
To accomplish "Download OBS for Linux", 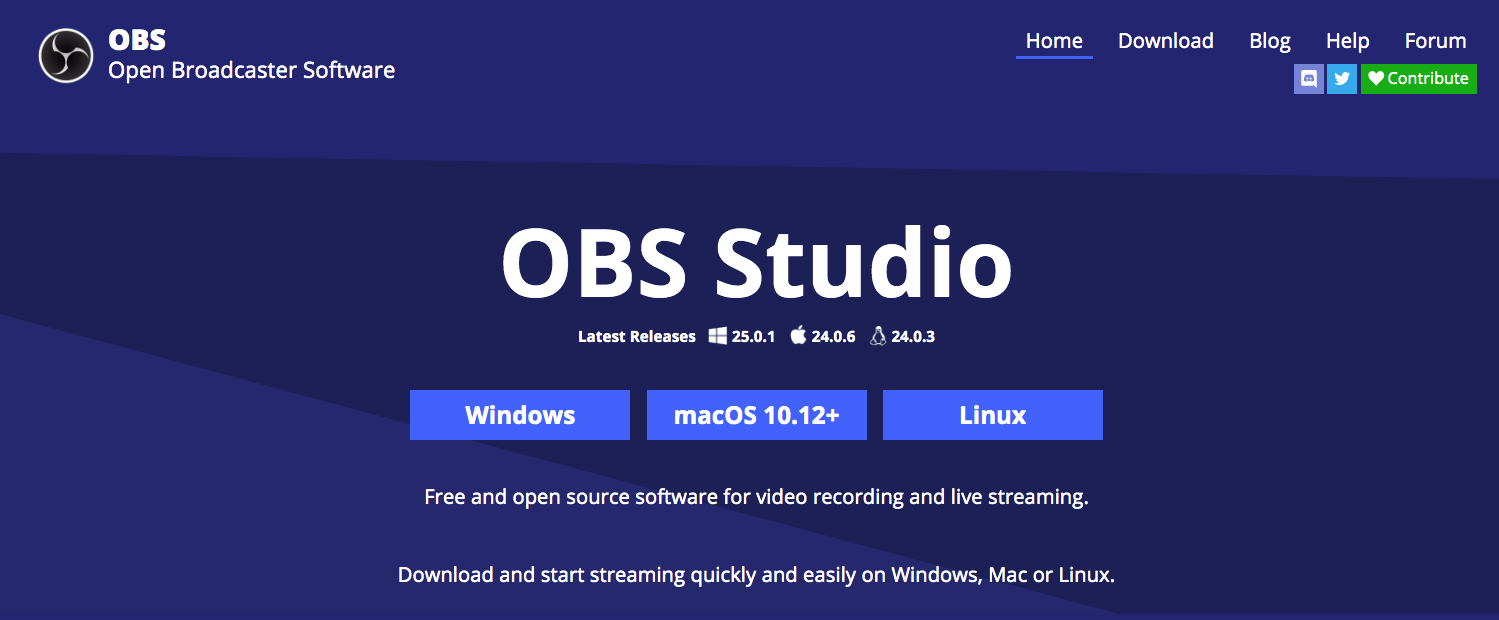I will tap(993, 415).
